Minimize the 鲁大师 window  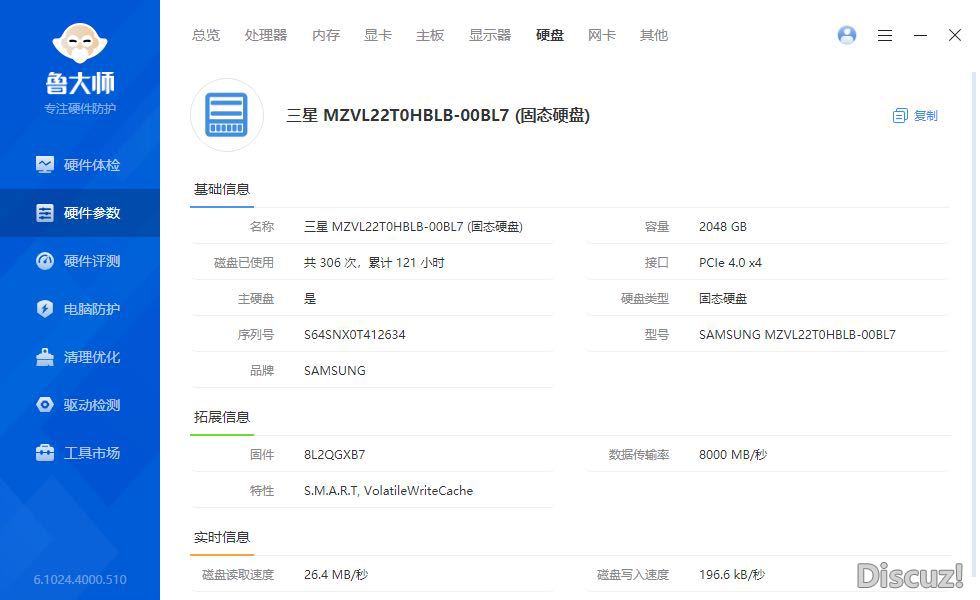(x=920, y=35)
